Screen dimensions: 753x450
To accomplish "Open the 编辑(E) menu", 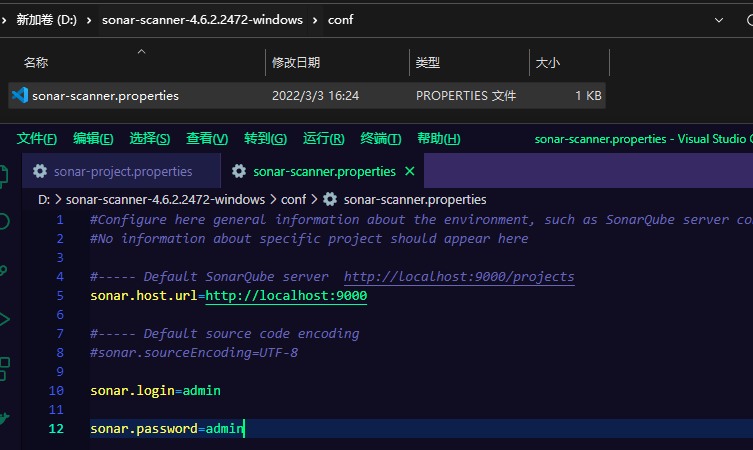I will pos(93,139).
